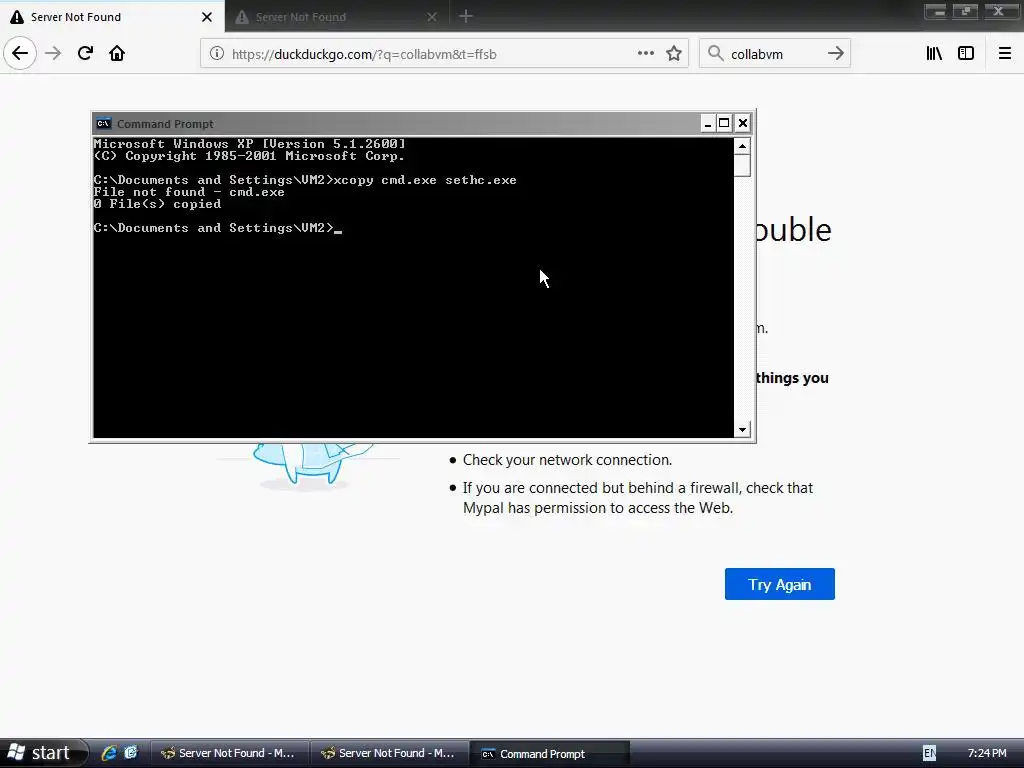
Task: Click '0 File(s) copied' output line
Action: [157, 204]
